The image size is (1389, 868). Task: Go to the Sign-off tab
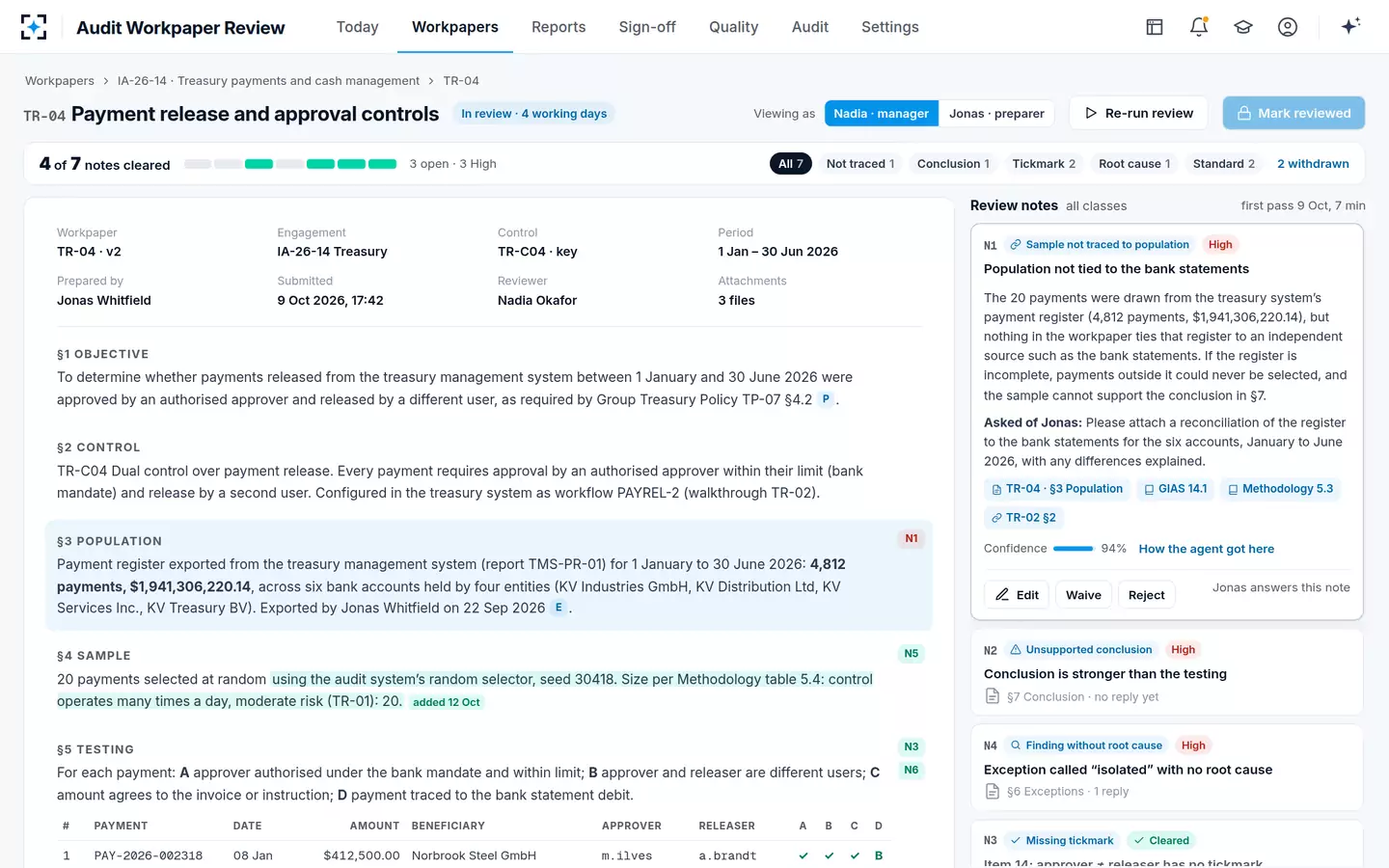pos(647,27)
